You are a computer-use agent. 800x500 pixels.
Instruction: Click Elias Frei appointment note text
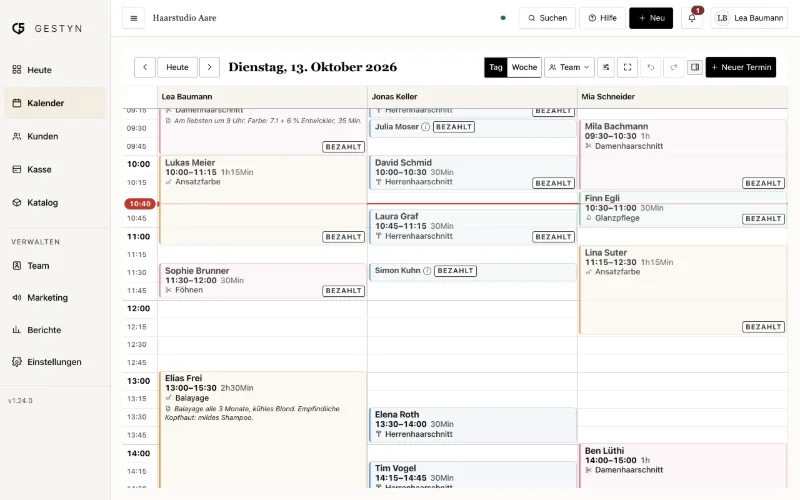(x=252, y=413)
